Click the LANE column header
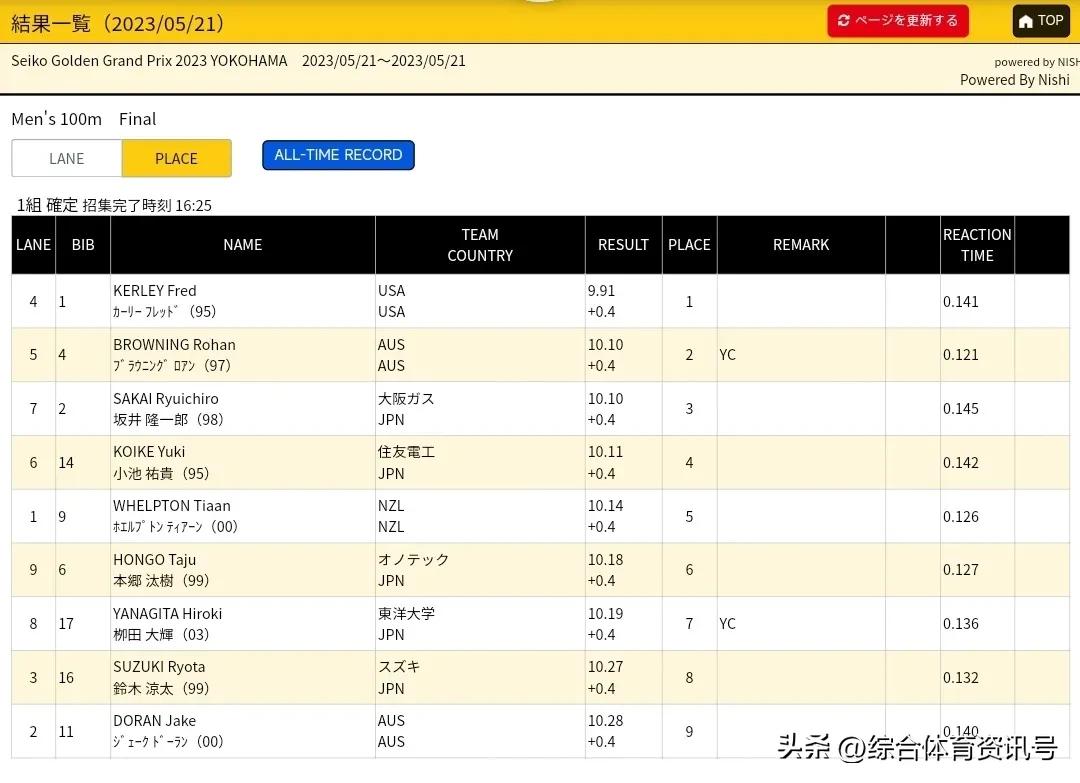The width and height of the screenshot is (1080, 783). [x=33, y=244]
